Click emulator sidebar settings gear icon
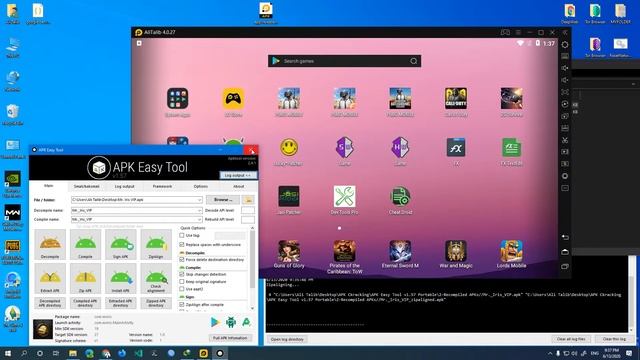 (x=565, y=44)
